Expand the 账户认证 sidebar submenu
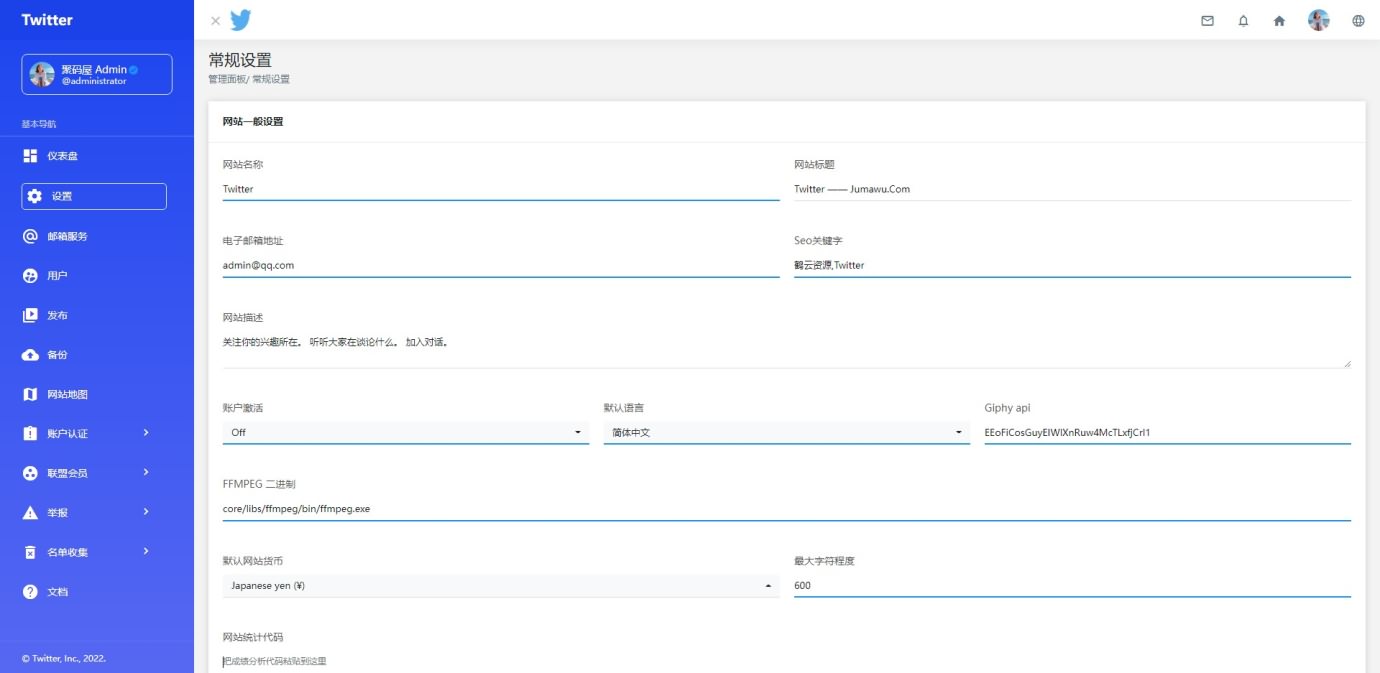 146,433
